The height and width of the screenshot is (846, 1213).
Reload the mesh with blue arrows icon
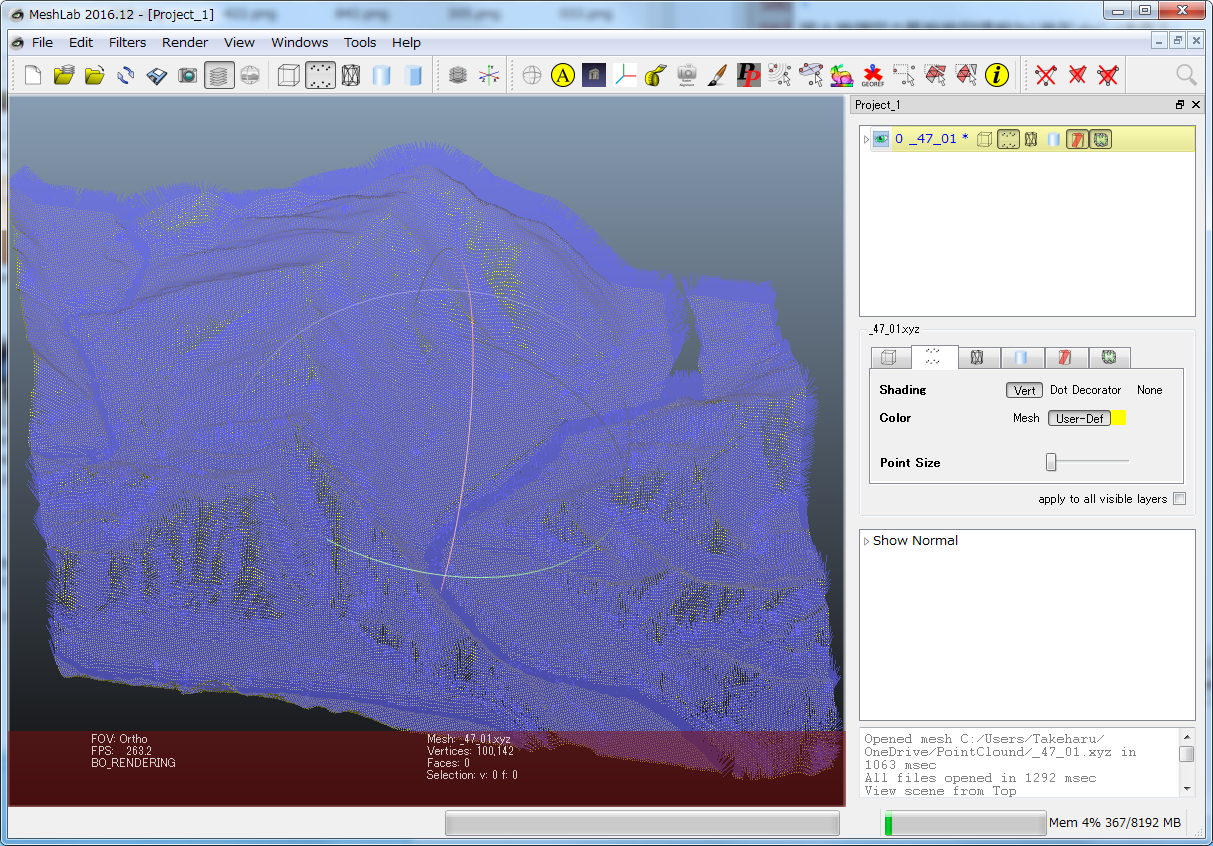click(126, 75)
